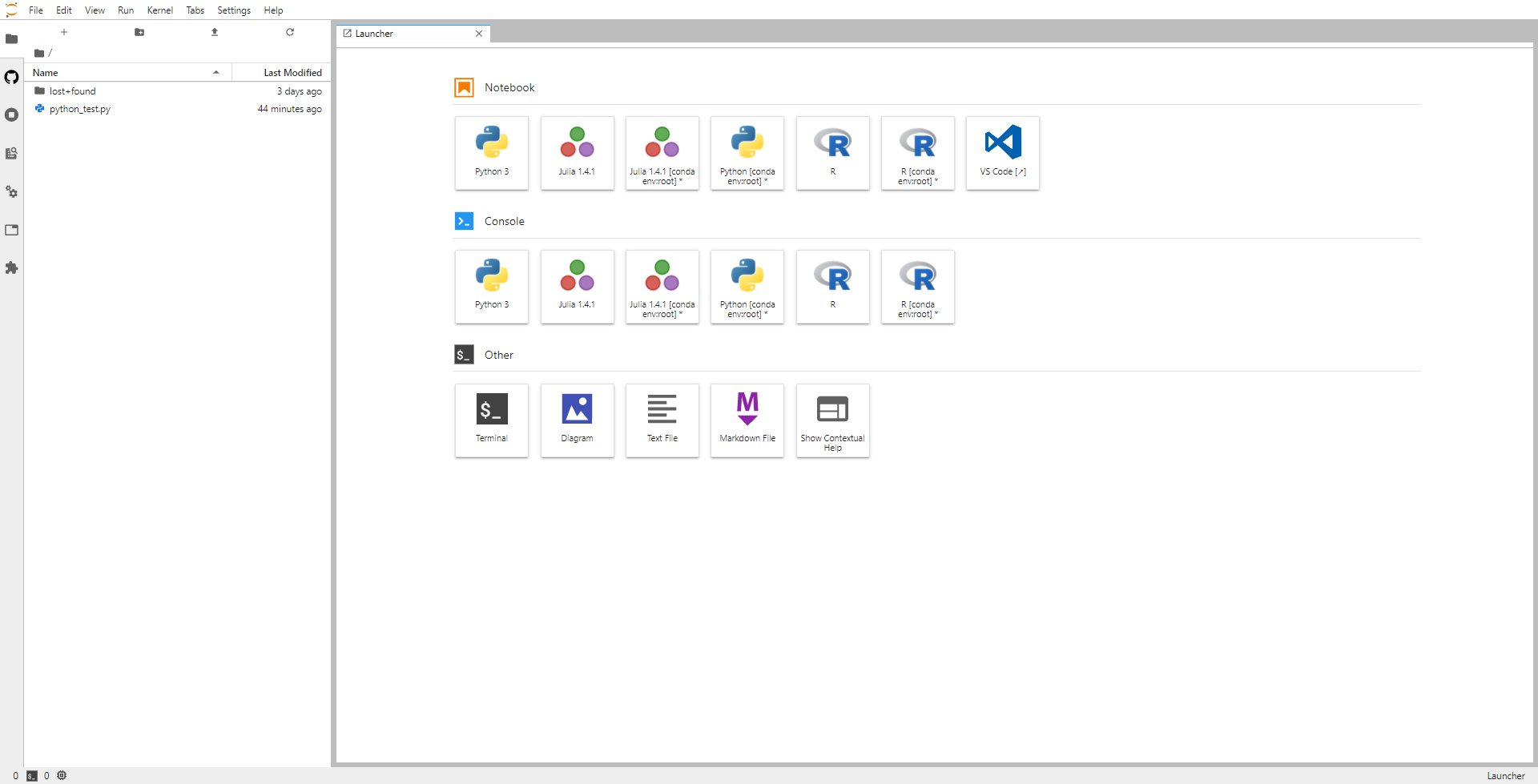This screenshot has width=1538, height=784.
Task: Select the python_test.py file
Action: click(177, 109)
